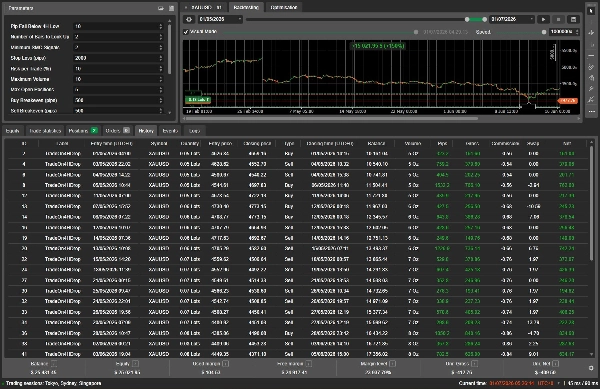
Task: Open the account summary bar settings gear
Action: pyautogui.click(x=591, y=368)
